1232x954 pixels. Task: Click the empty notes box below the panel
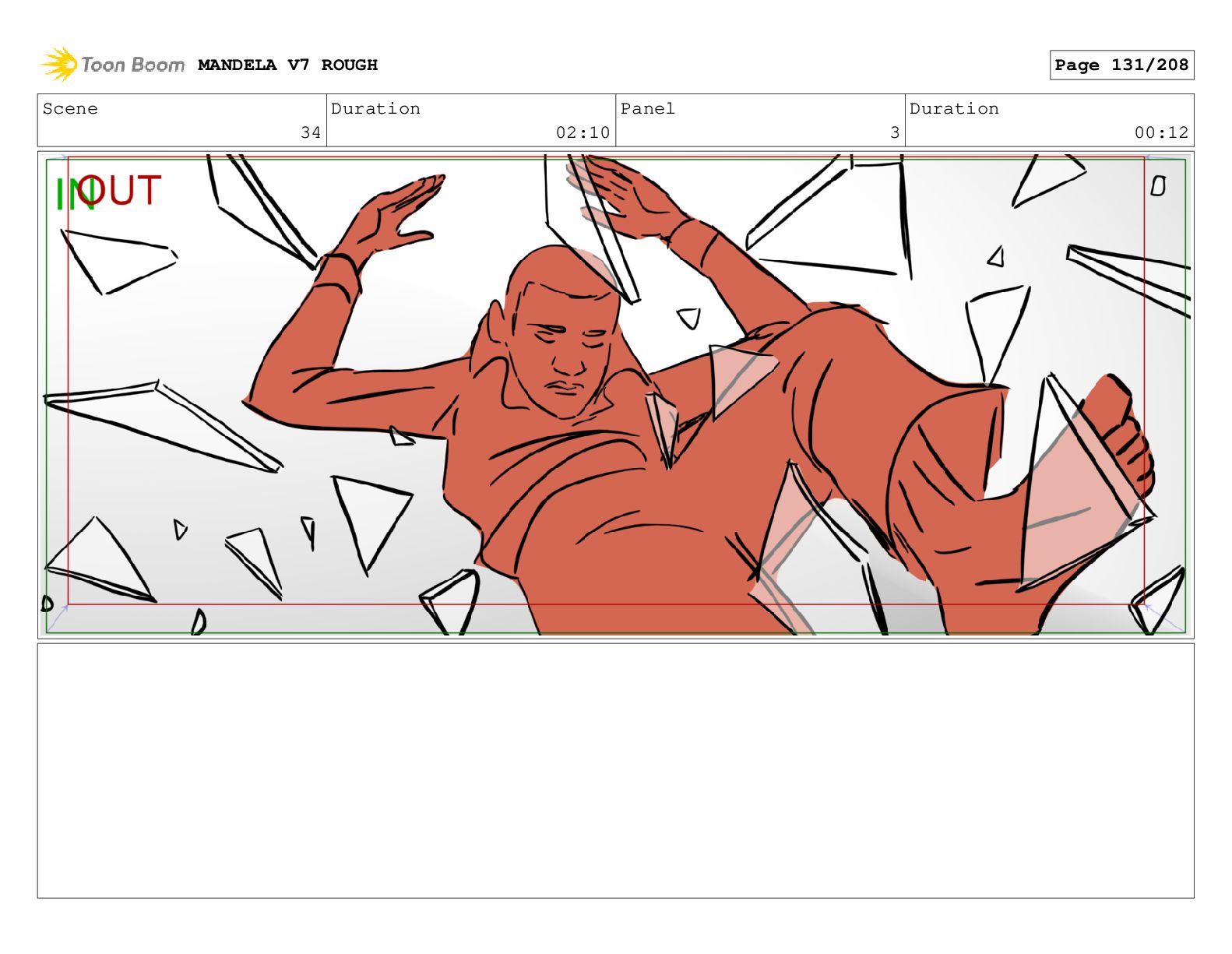point(615,770)
